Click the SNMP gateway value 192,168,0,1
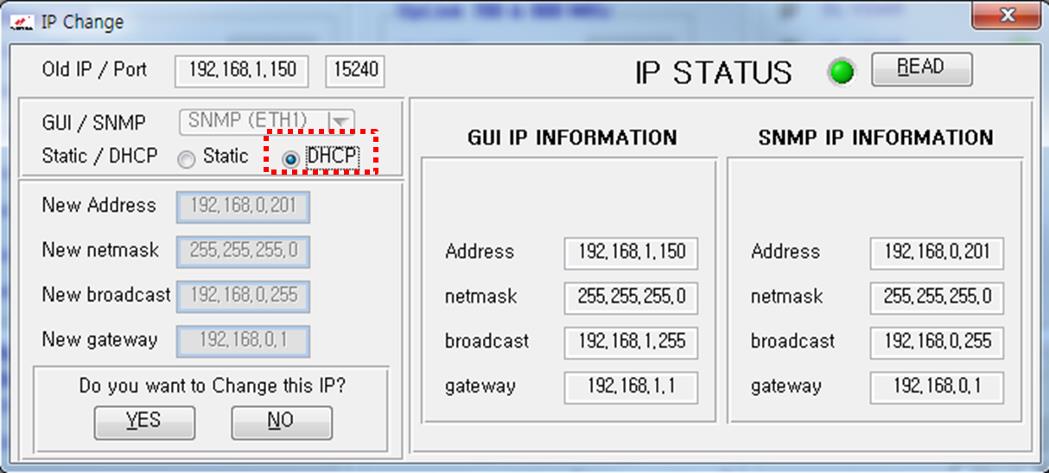This screenshot has width=1049, height=473. [x=937, y=387]
